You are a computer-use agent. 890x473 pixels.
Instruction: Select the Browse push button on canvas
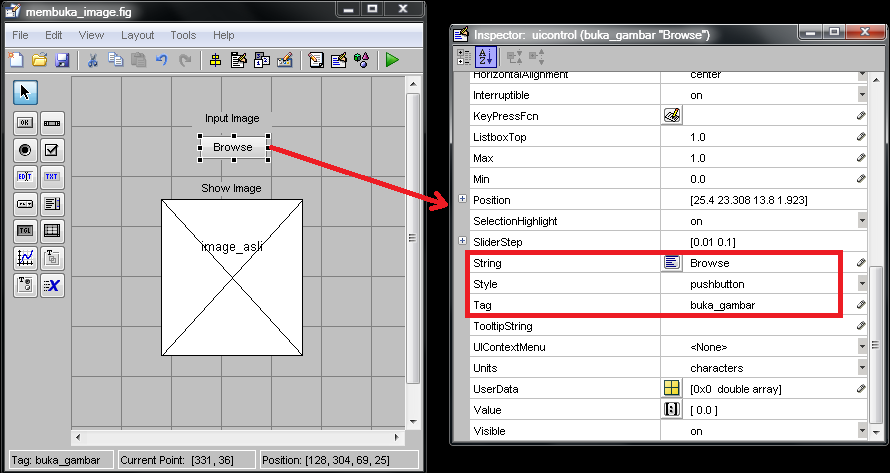tap(233, 148)
